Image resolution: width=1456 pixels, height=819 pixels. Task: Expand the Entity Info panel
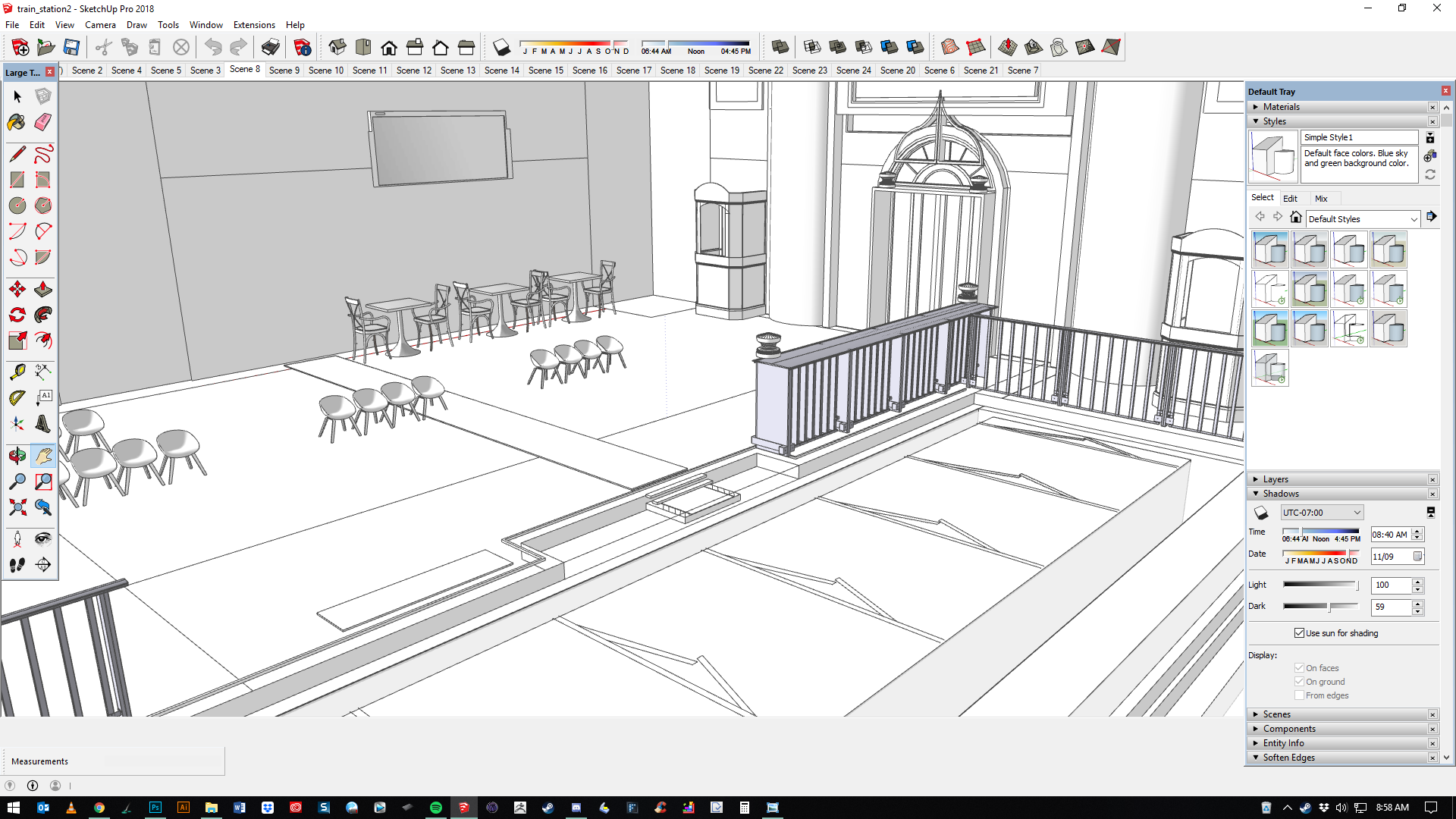pos(1342,743)
